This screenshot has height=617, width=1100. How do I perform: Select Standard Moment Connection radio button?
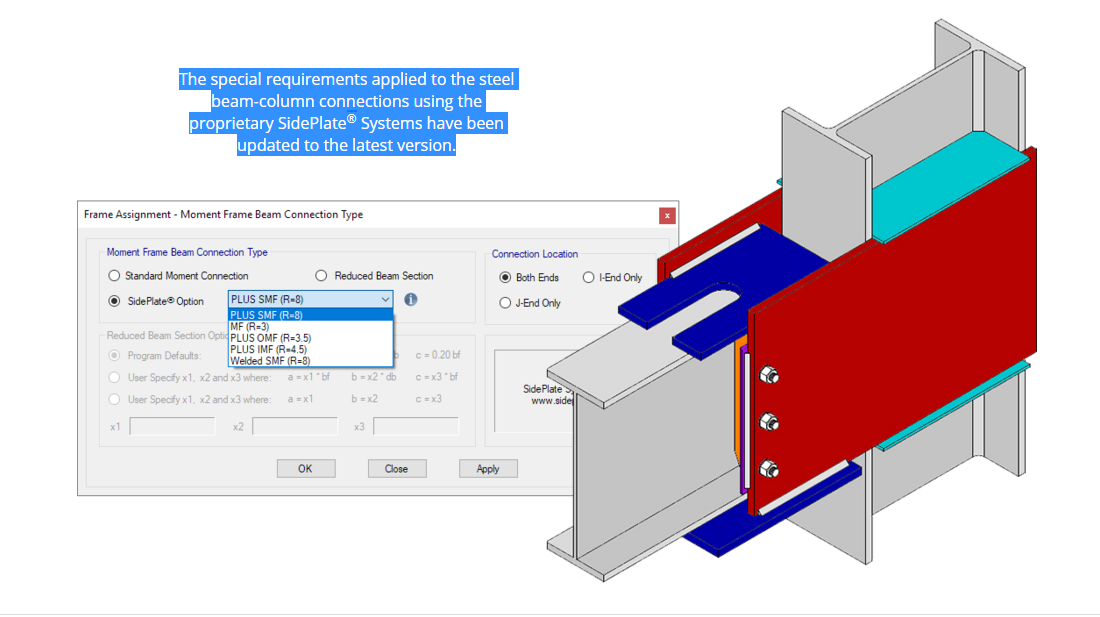pos(114,276)
